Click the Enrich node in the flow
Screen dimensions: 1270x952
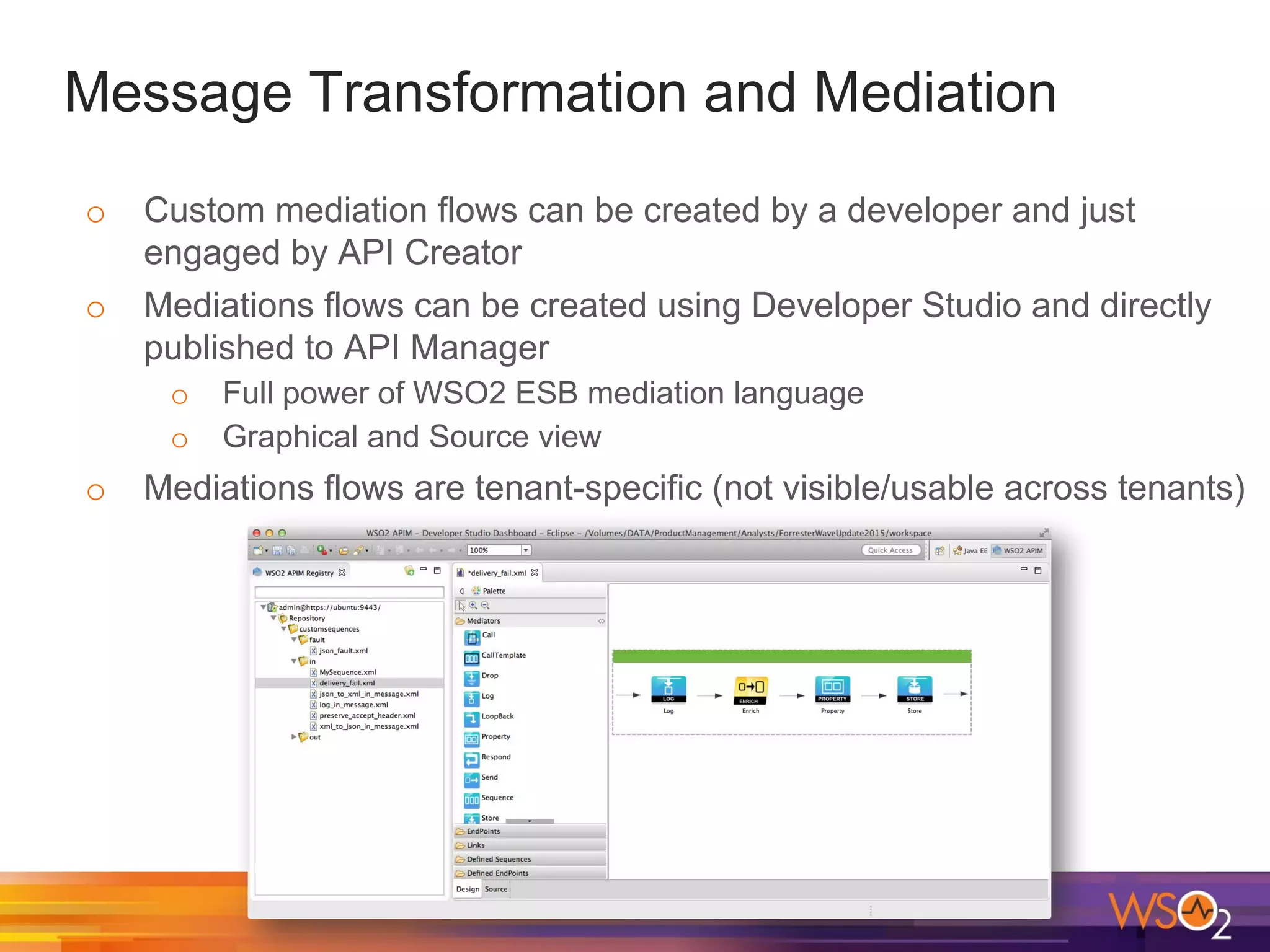click(x=750, y=689)
